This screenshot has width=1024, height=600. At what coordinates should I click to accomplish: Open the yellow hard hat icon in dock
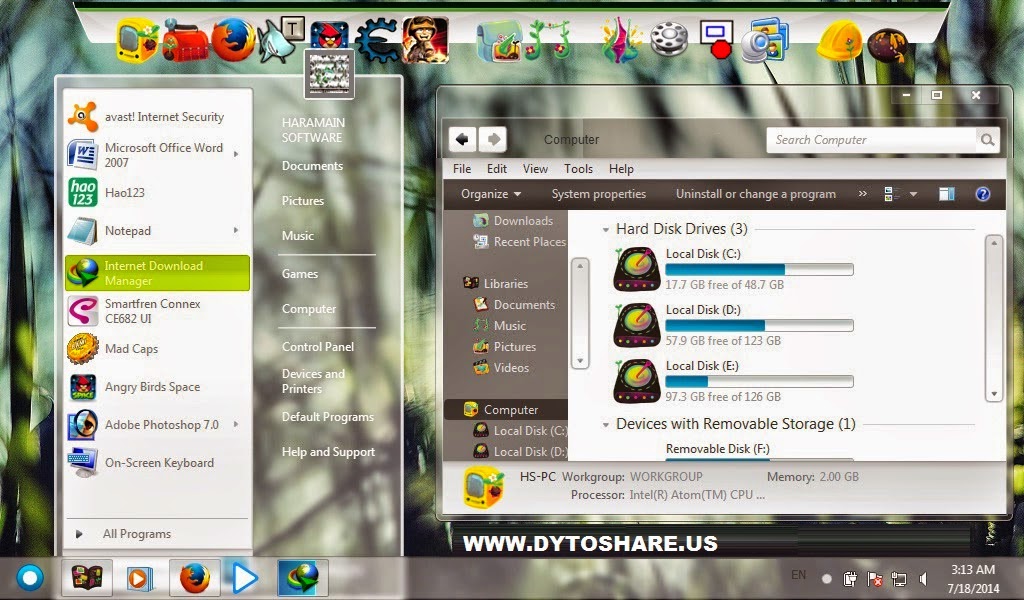tap(840, 40)
